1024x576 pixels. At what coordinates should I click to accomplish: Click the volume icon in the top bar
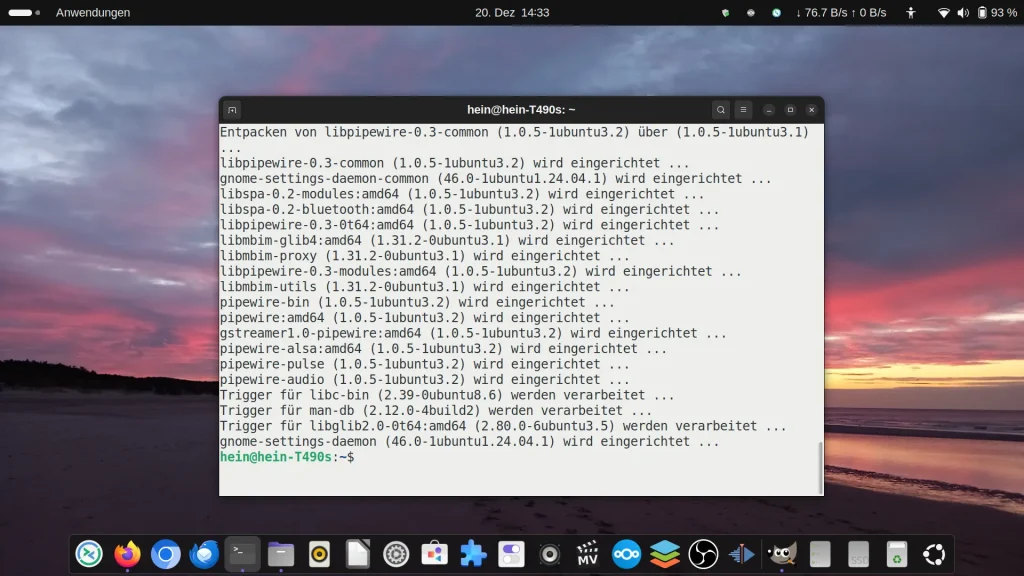click(961, 13)
